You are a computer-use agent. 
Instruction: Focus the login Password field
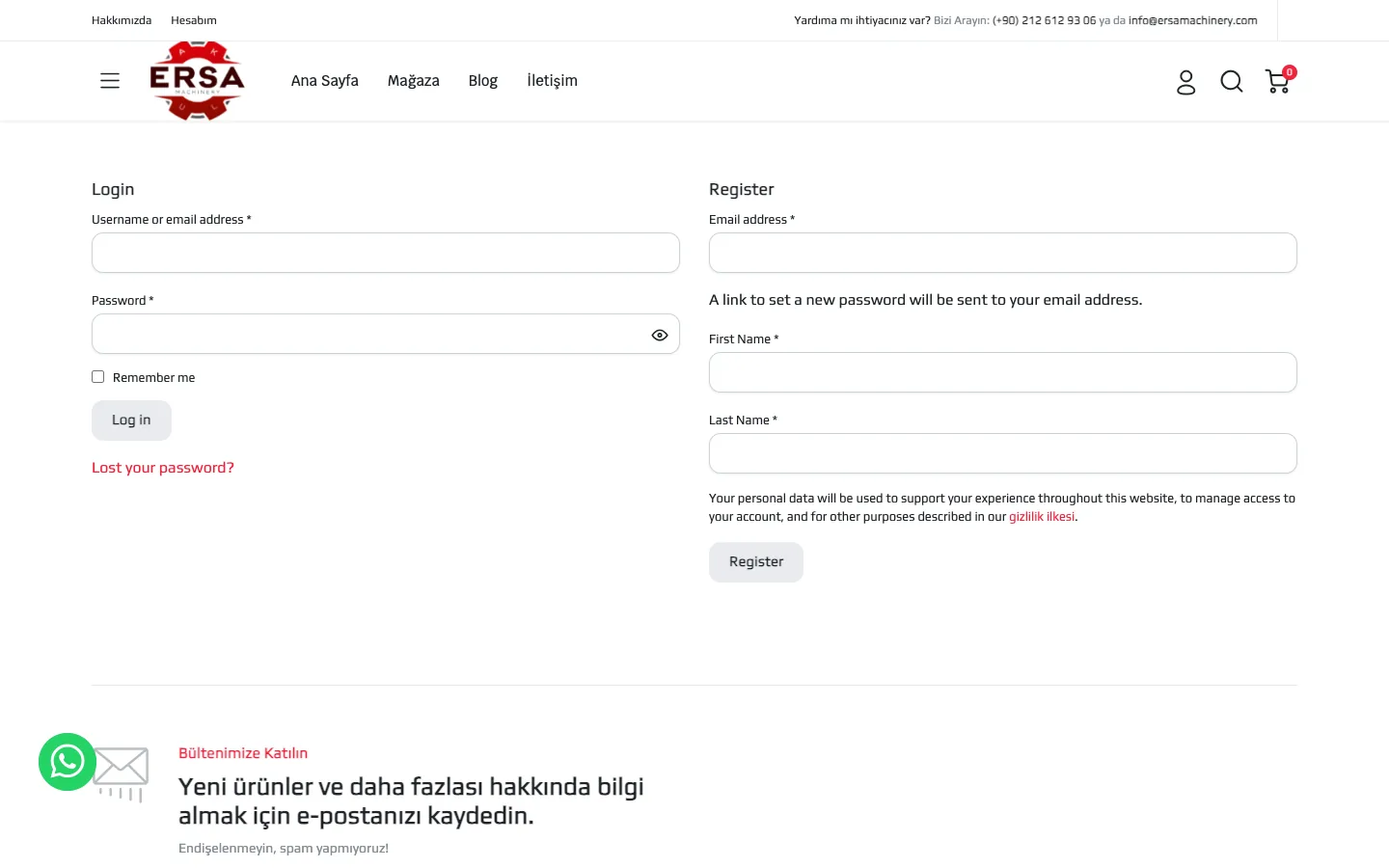point(386,334)
